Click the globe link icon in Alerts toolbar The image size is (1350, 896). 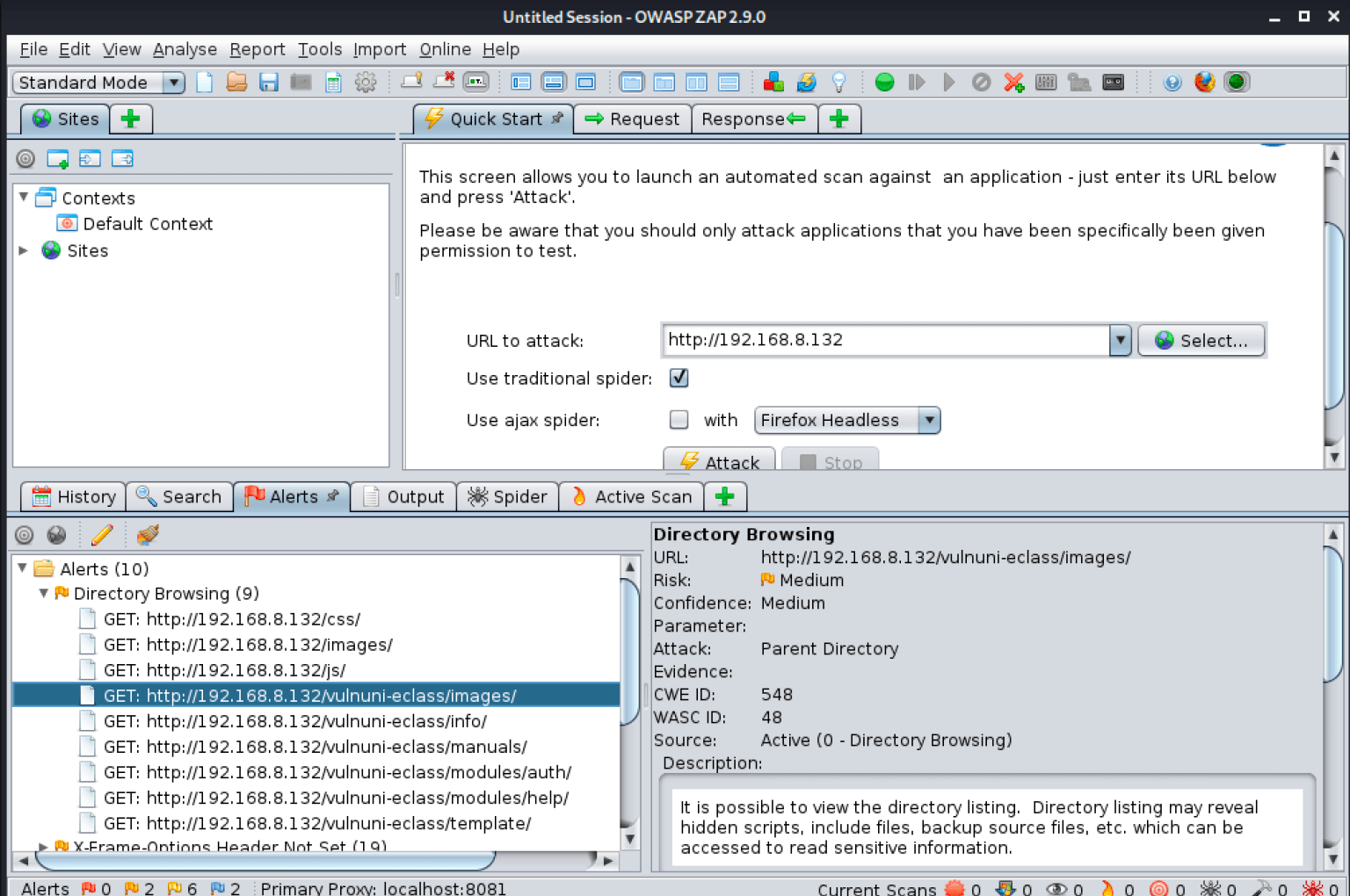coord(56,534)
